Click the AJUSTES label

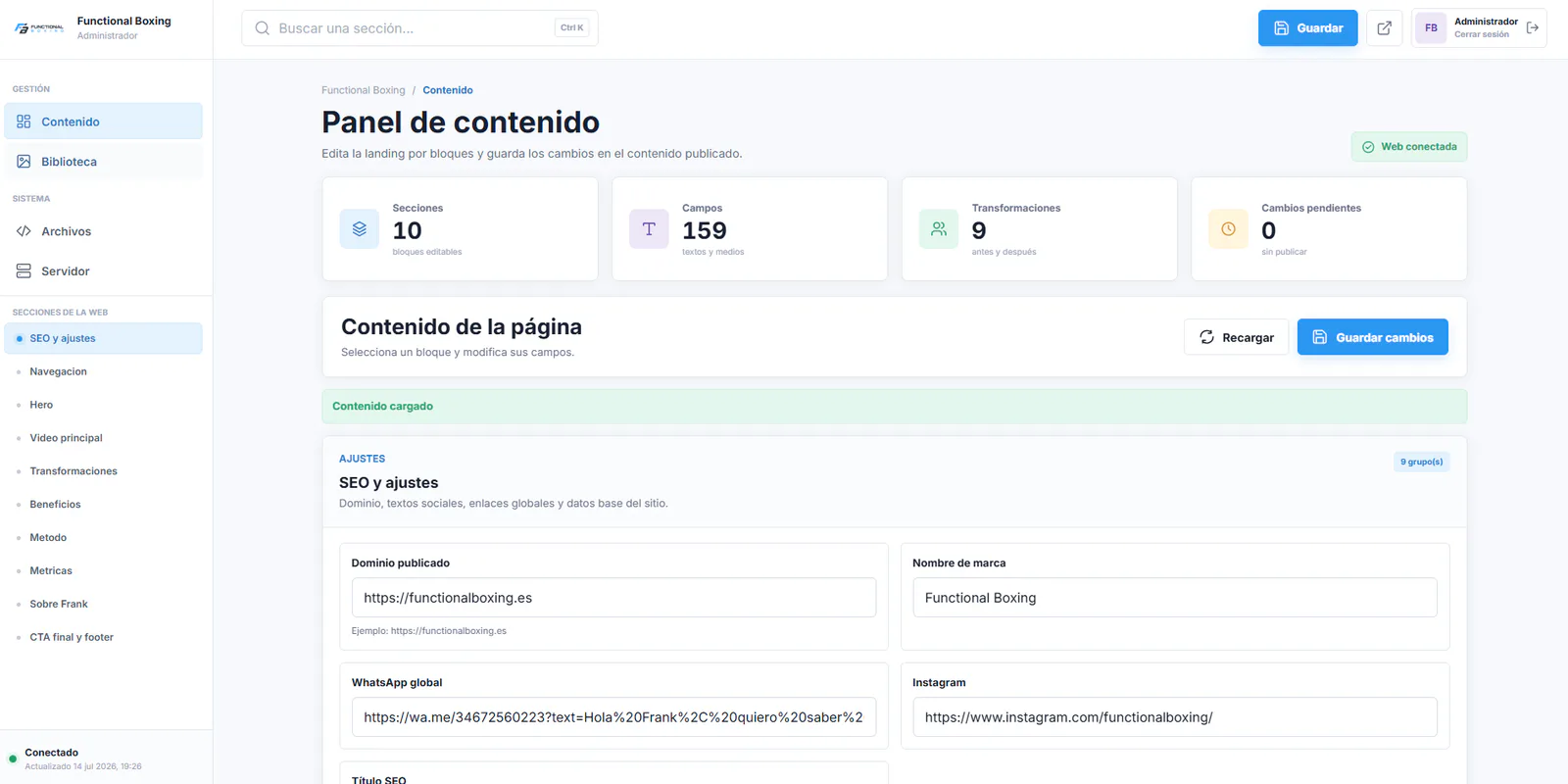362,459
